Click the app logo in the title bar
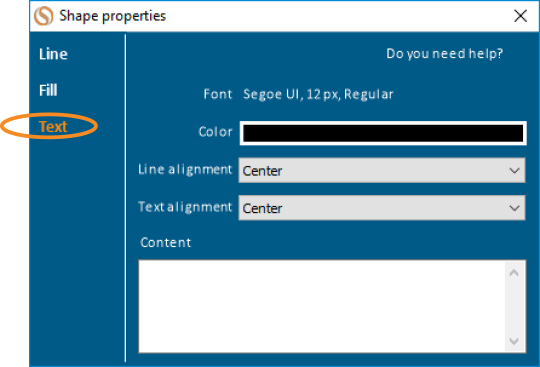 point(44,16)
